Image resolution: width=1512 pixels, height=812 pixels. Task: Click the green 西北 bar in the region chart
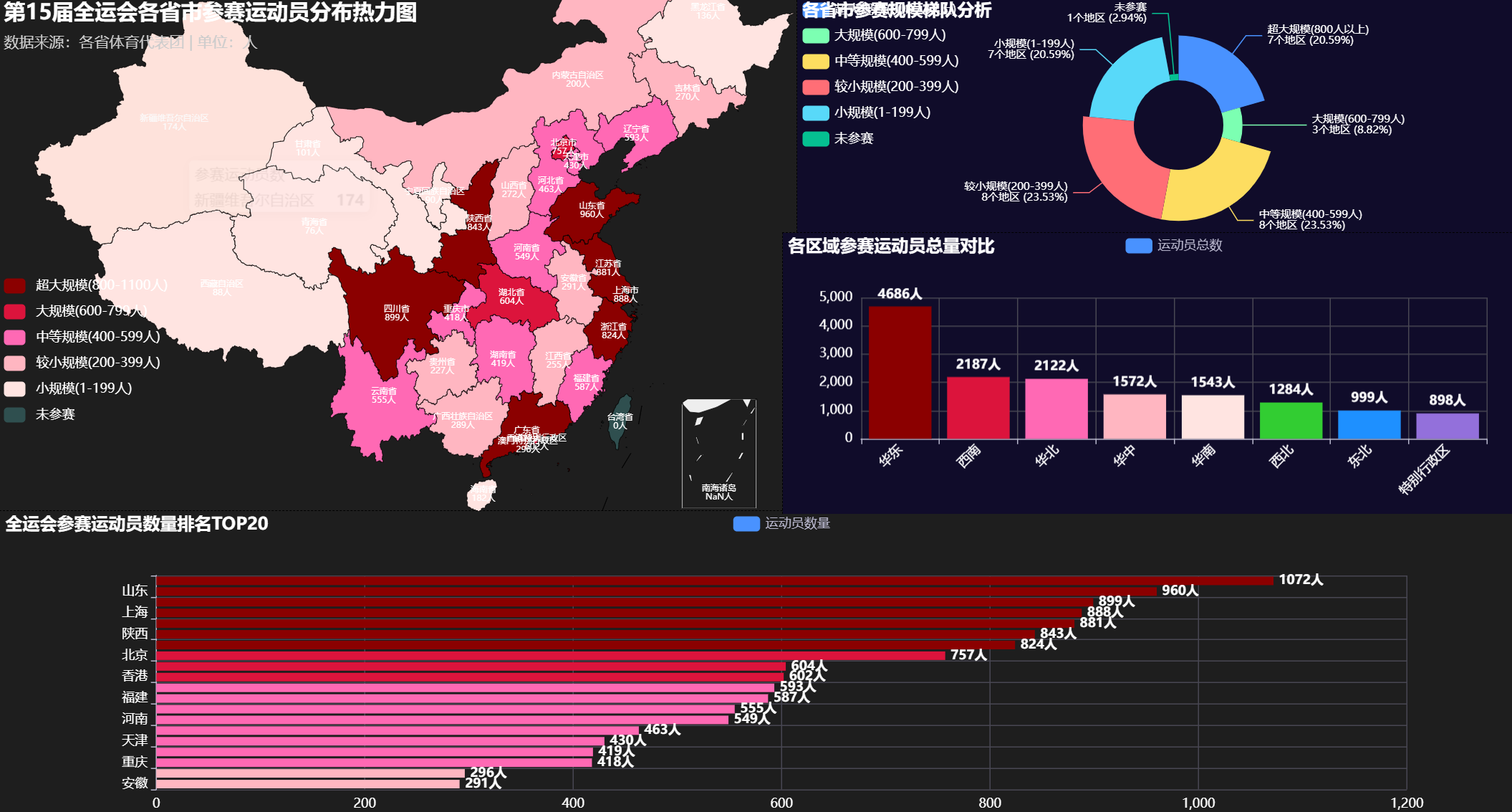click(x=1291, y=421)
